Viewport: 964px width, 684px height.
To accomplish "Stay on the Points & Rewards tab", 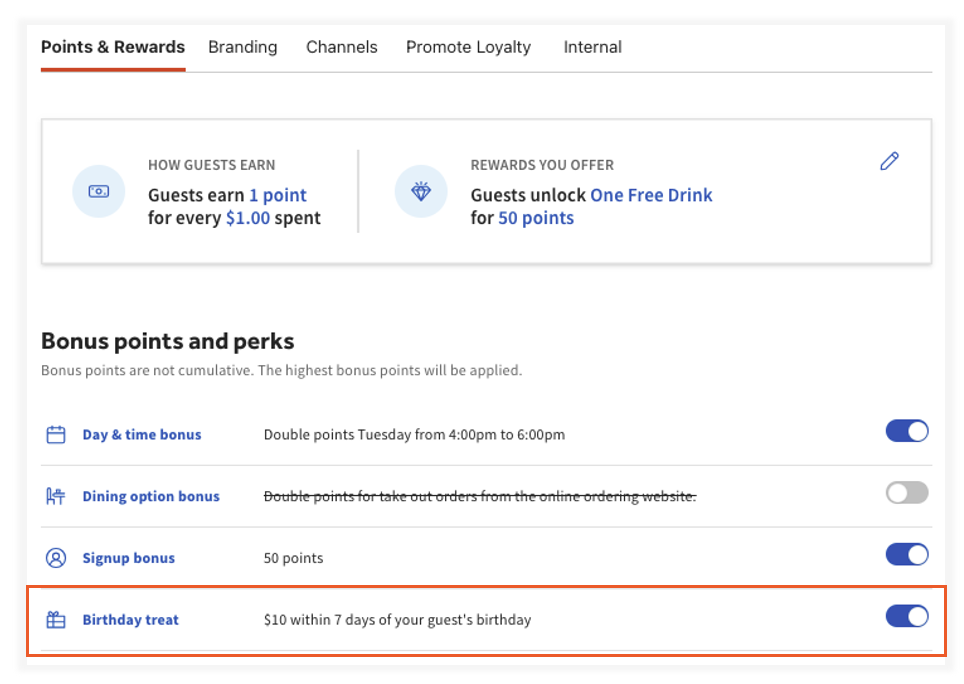I will [112, 47].
